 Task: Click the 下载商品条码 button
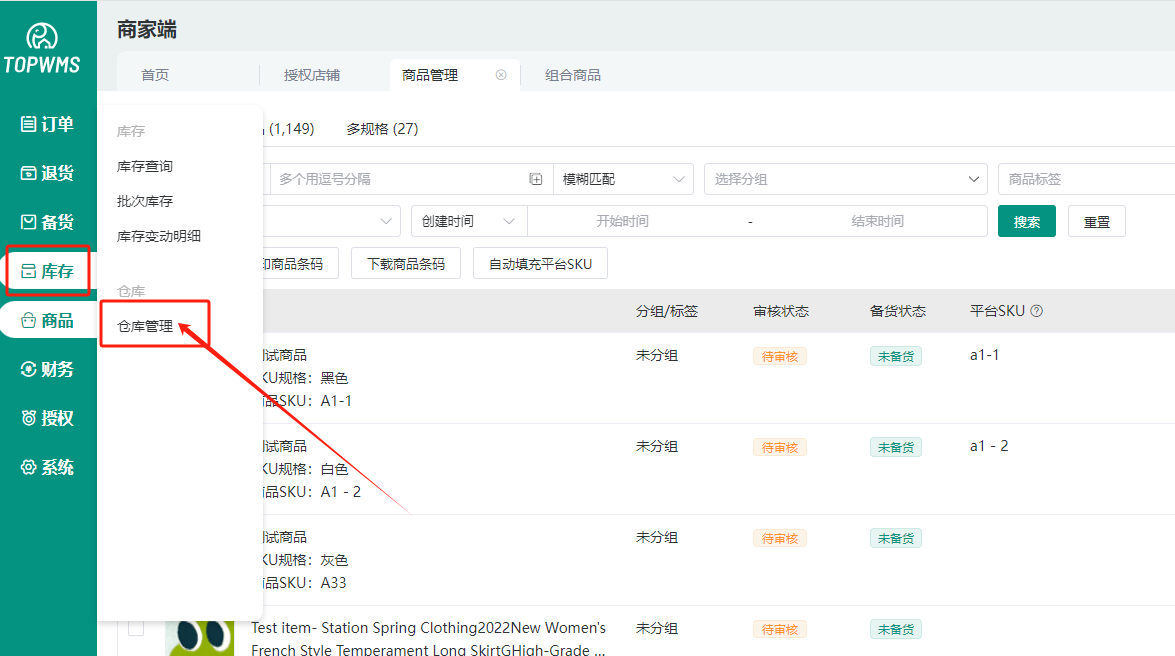click(406, 263)
